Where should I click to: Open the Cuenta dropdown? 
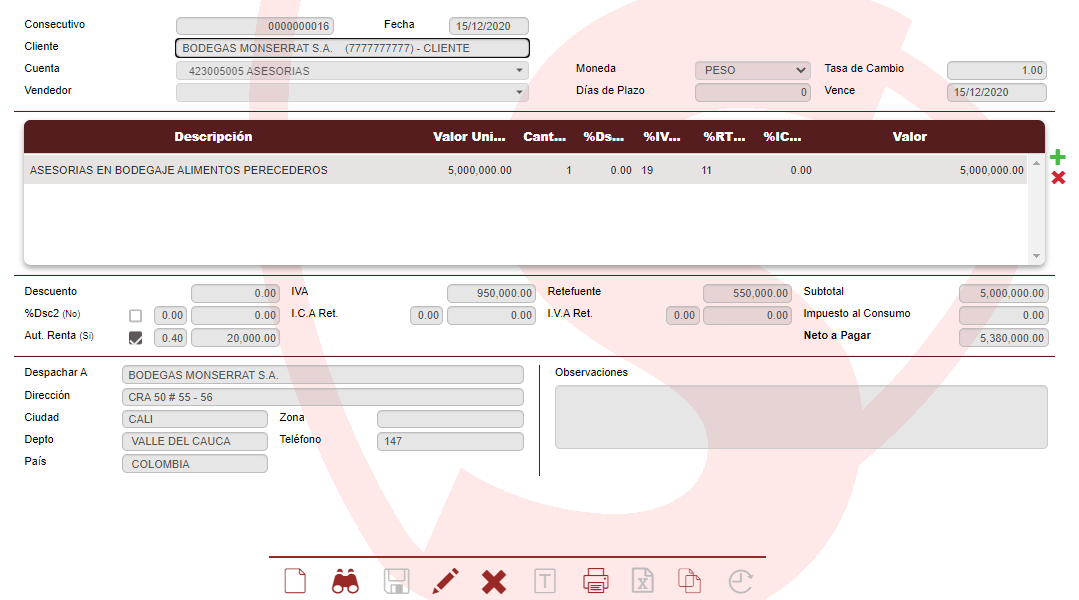tap(519, 71)
